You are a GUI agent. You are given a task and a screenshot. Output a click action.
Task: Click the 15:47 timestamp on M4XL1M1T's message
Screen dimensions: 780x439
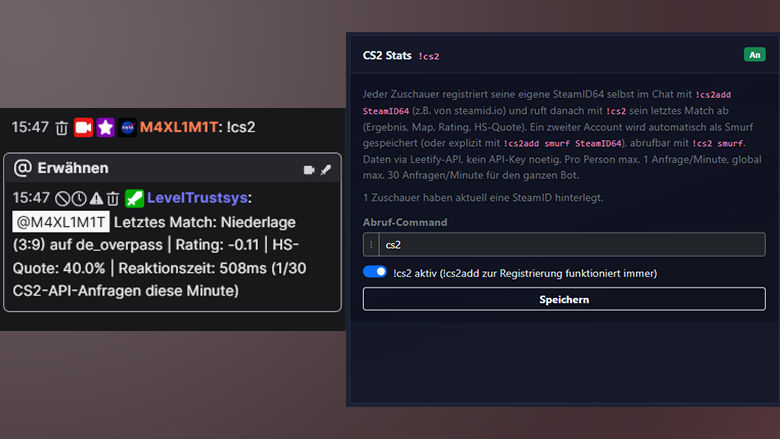tap(30, 127)
